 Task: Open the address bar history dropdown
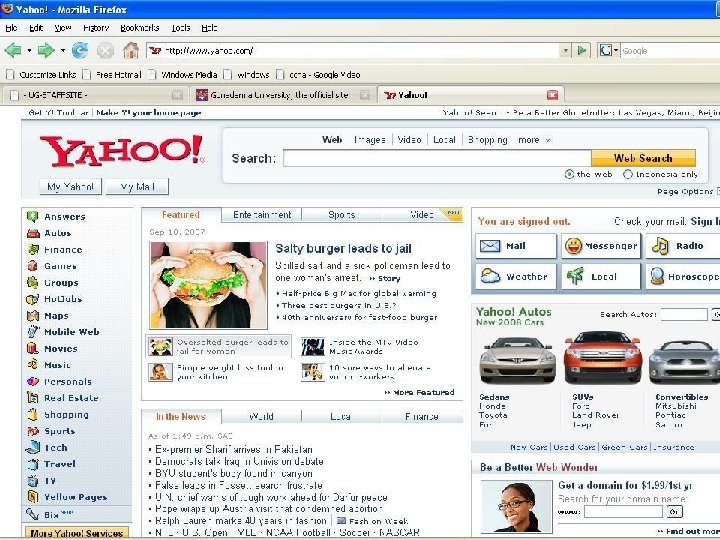point(565,51)
